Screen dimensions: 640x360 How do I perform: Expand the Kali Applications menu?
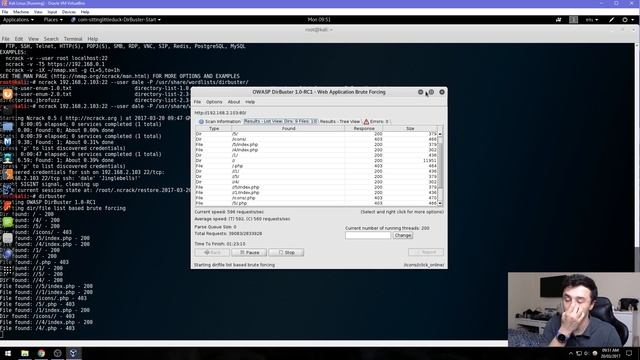pos(18,20)
